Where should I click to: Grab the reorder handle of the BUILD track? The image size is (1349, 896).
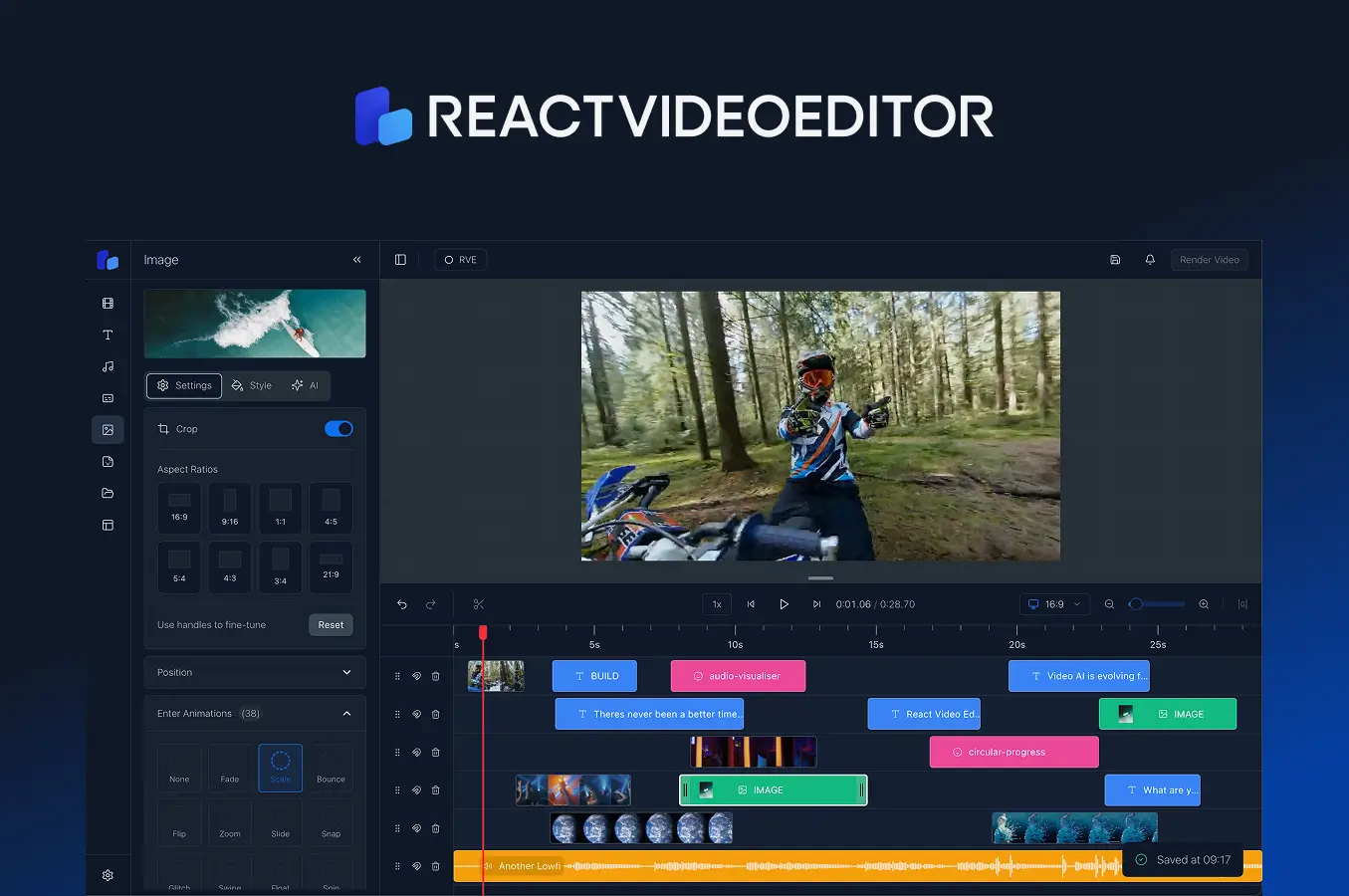pos(397,676)
